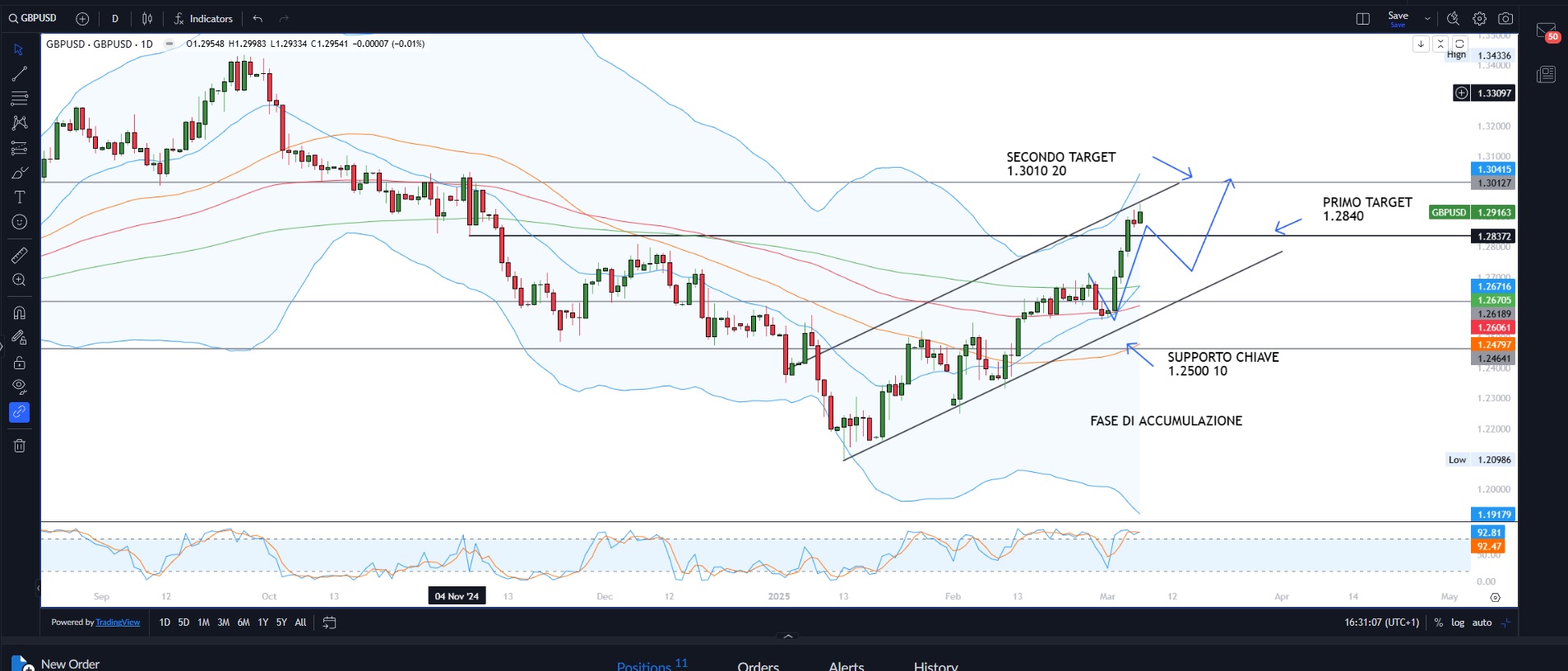Toggle log scale on price axis
1568x671 pixels.
point(1458,622)
